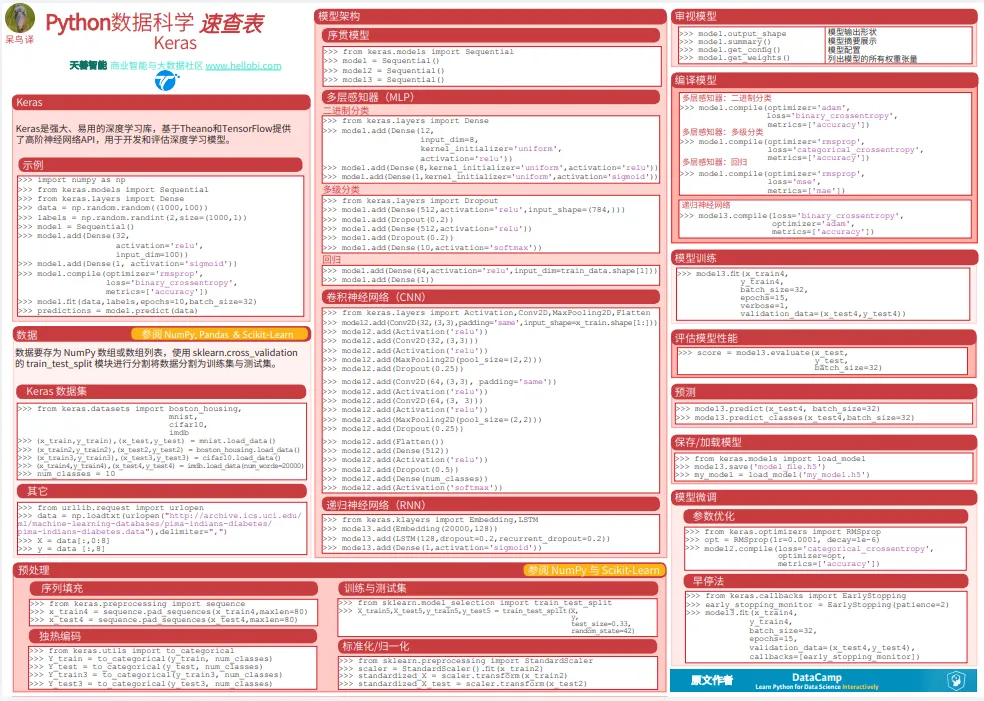Click the 'model3.predict_classes(x_test4,batch_size=32)' line
The height and width of the screenshot is (701, 984).
coord(795,417)
